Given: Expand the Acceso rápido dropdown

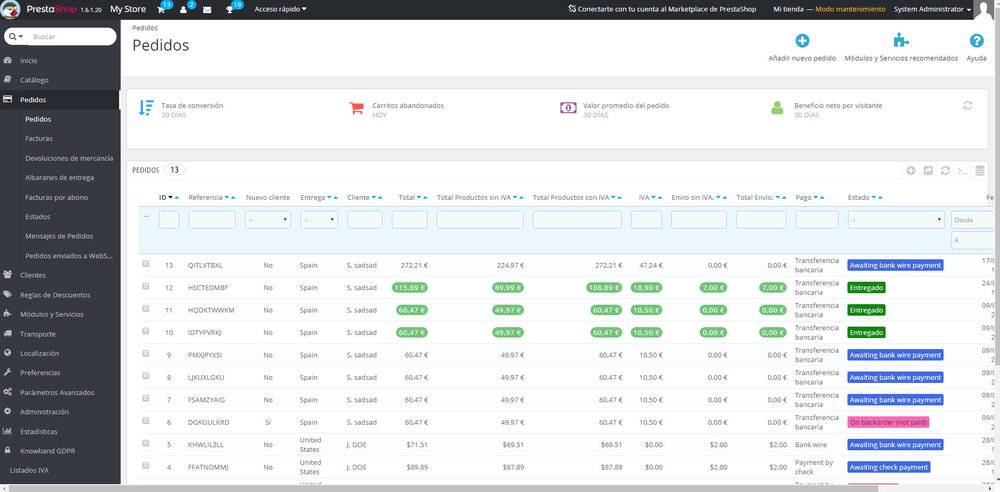Looking at the screenshot, I should click(281, 9).
